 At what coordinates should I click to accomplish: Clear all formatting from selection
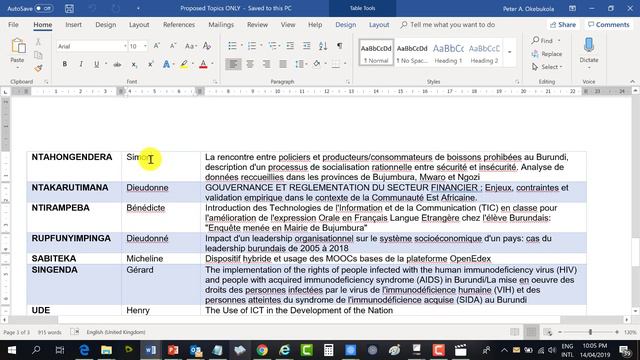tap(207, 46)
